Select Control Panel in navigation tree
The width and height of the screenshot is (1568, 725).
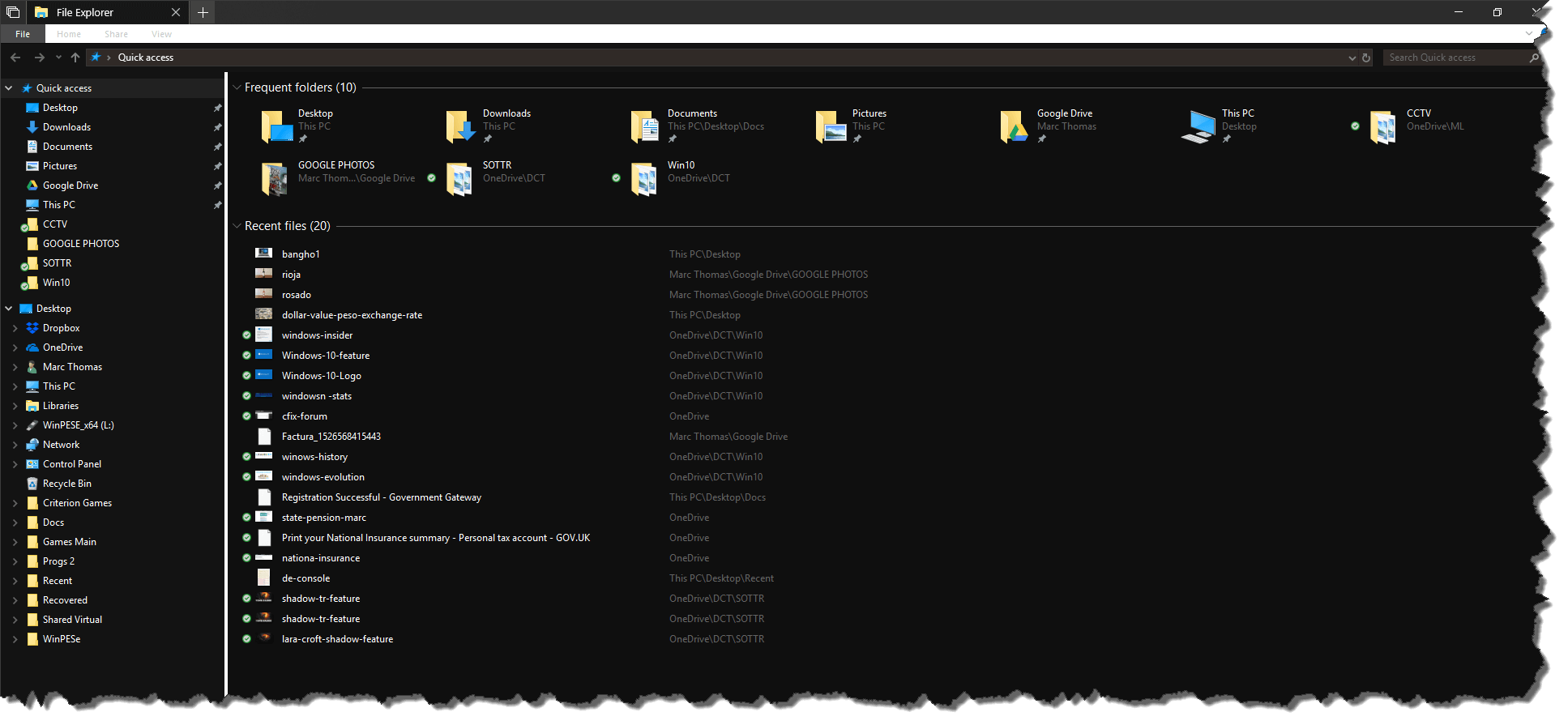pyautogui.click(x=71, y=464)
